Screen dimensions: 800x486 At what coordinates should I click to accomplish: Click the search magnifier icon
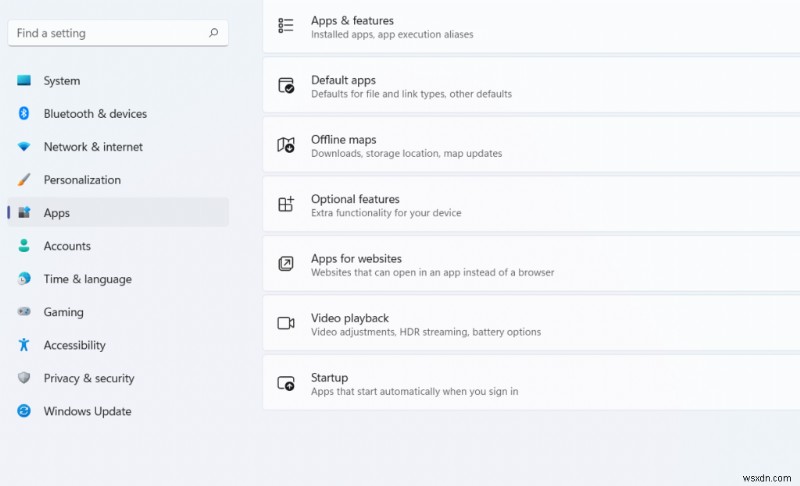click(213, 33)
